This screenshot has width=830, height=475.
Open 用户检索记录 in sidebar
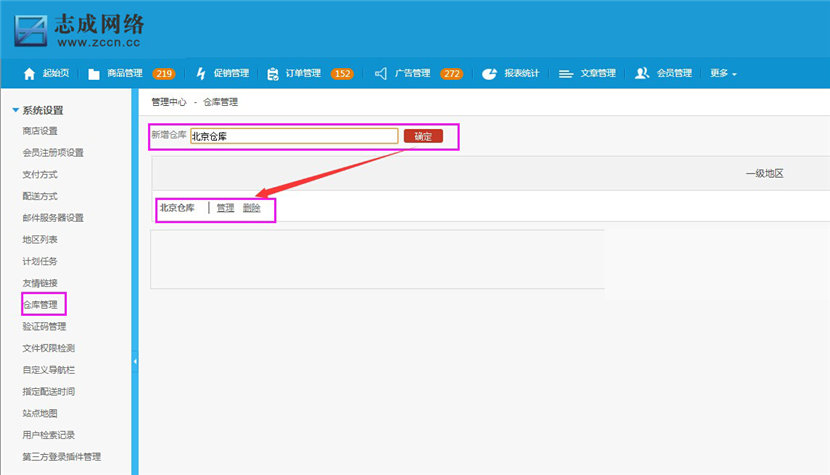tap(48, 435)
